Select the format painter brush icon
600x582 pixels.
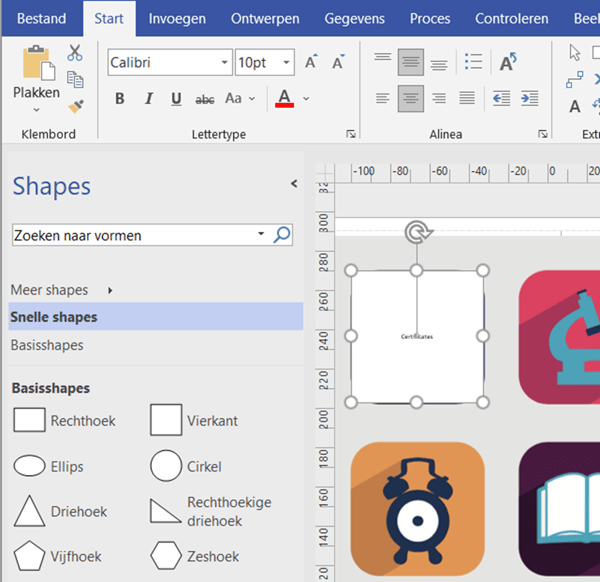tap(76, 105)
